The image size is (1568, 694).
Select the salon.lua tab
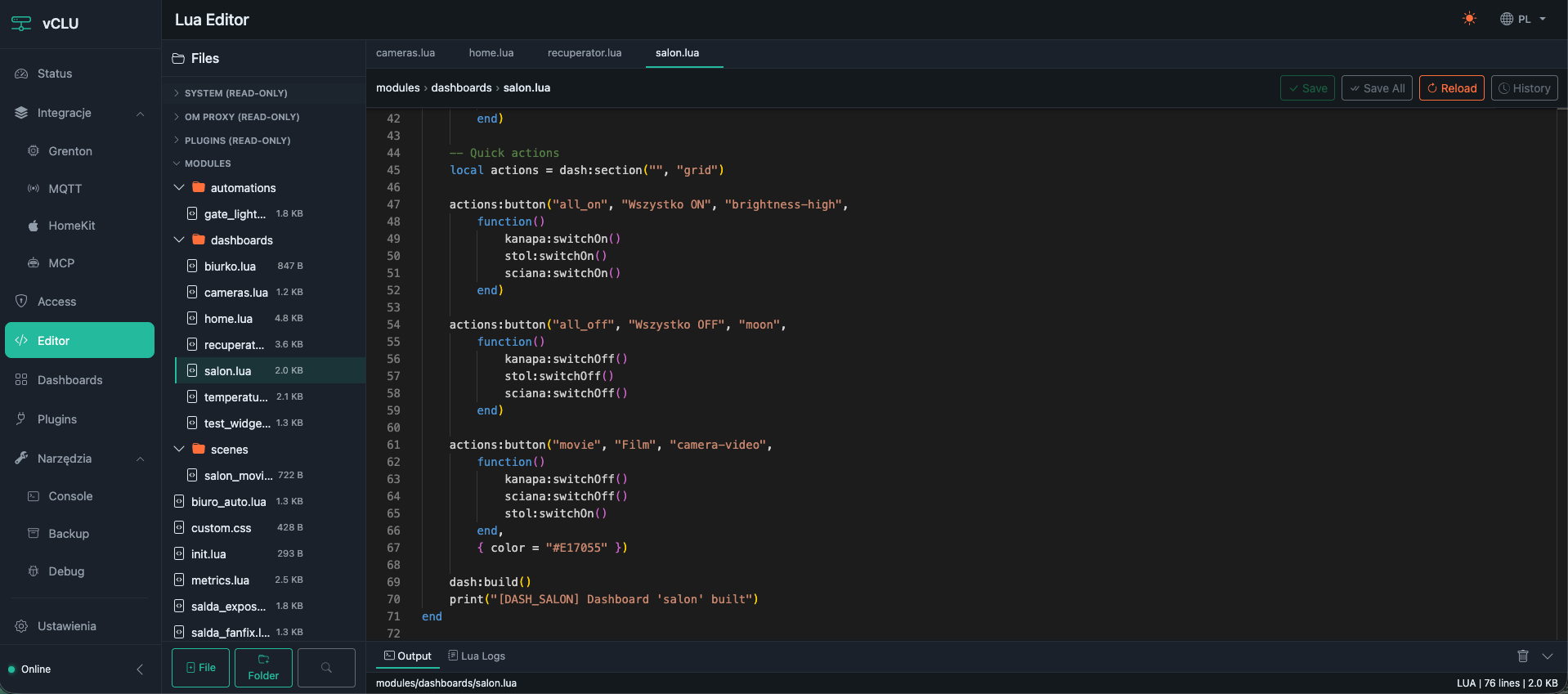(x=678, y=53)
